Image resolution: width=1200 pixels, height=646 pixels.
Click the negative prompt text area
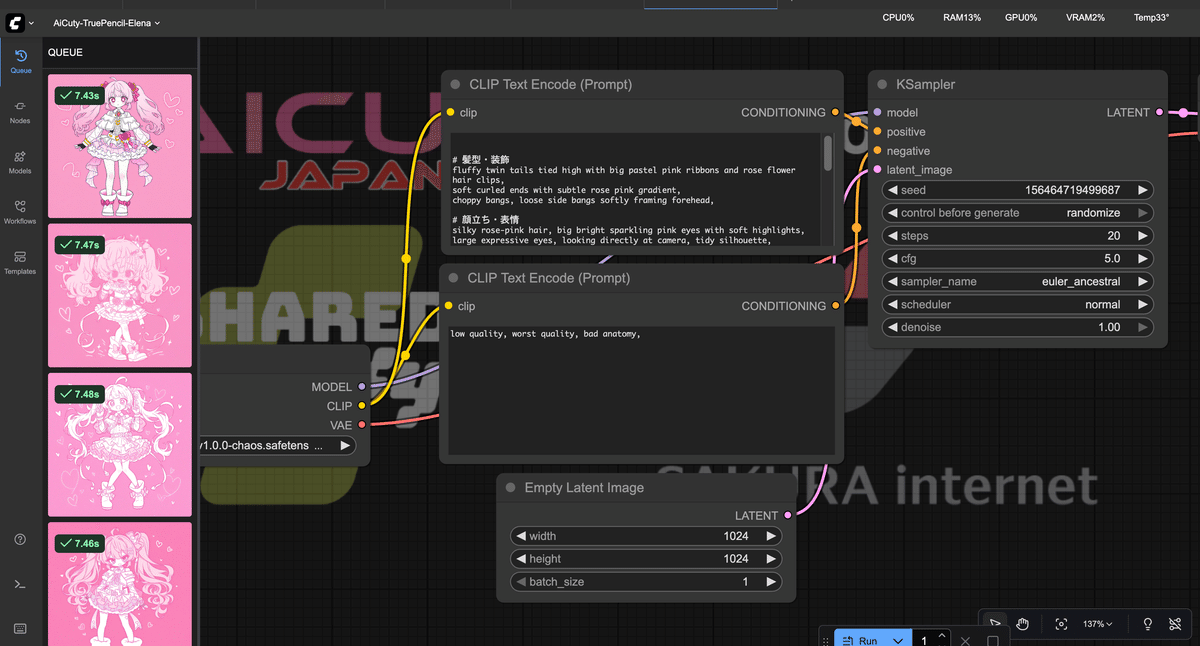[642, 391]
